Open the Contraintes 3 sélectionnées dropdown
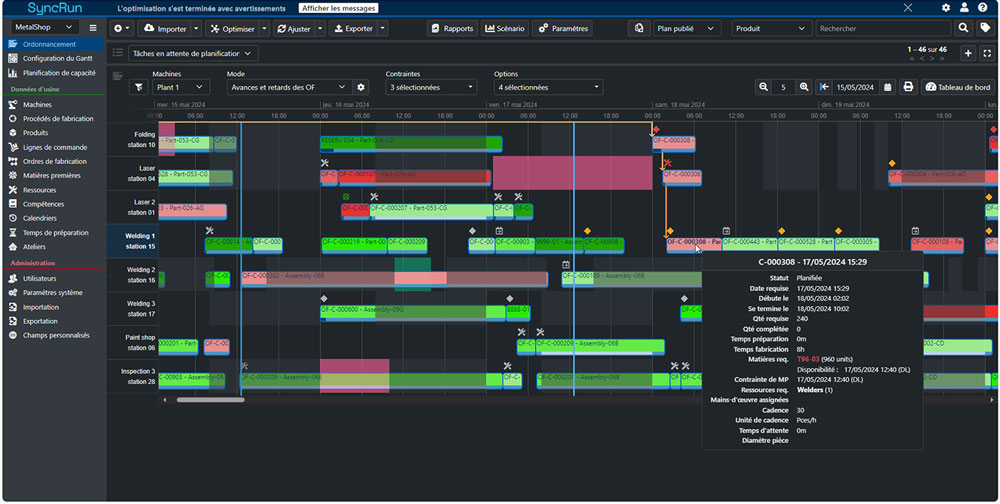This screenshot has height=504, width=1000. 430,87
